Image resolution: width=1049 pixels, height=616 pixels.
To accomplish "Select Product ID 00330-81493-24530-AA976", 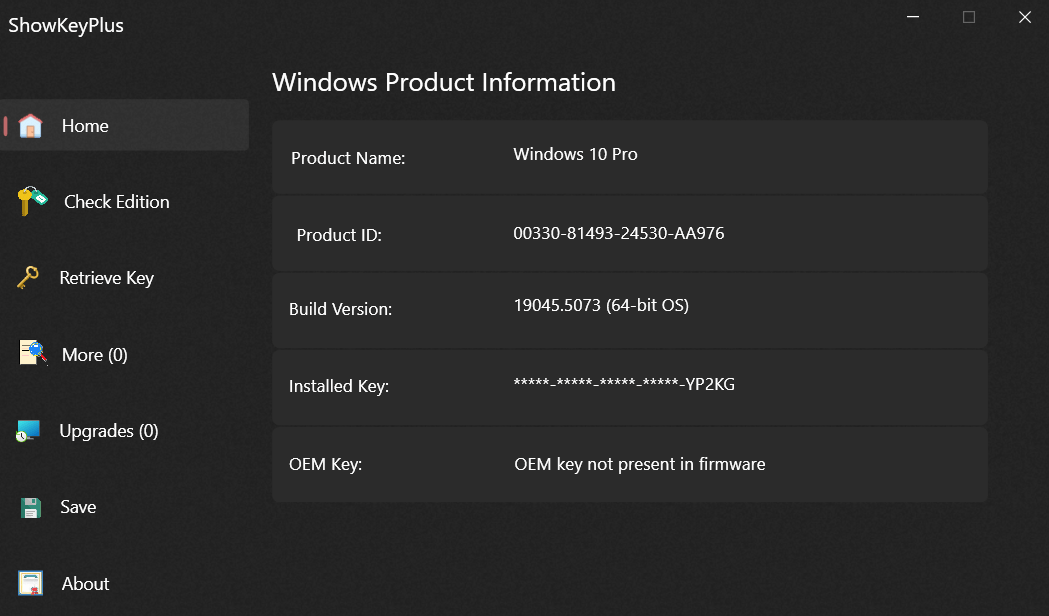I will coord(619,233).
